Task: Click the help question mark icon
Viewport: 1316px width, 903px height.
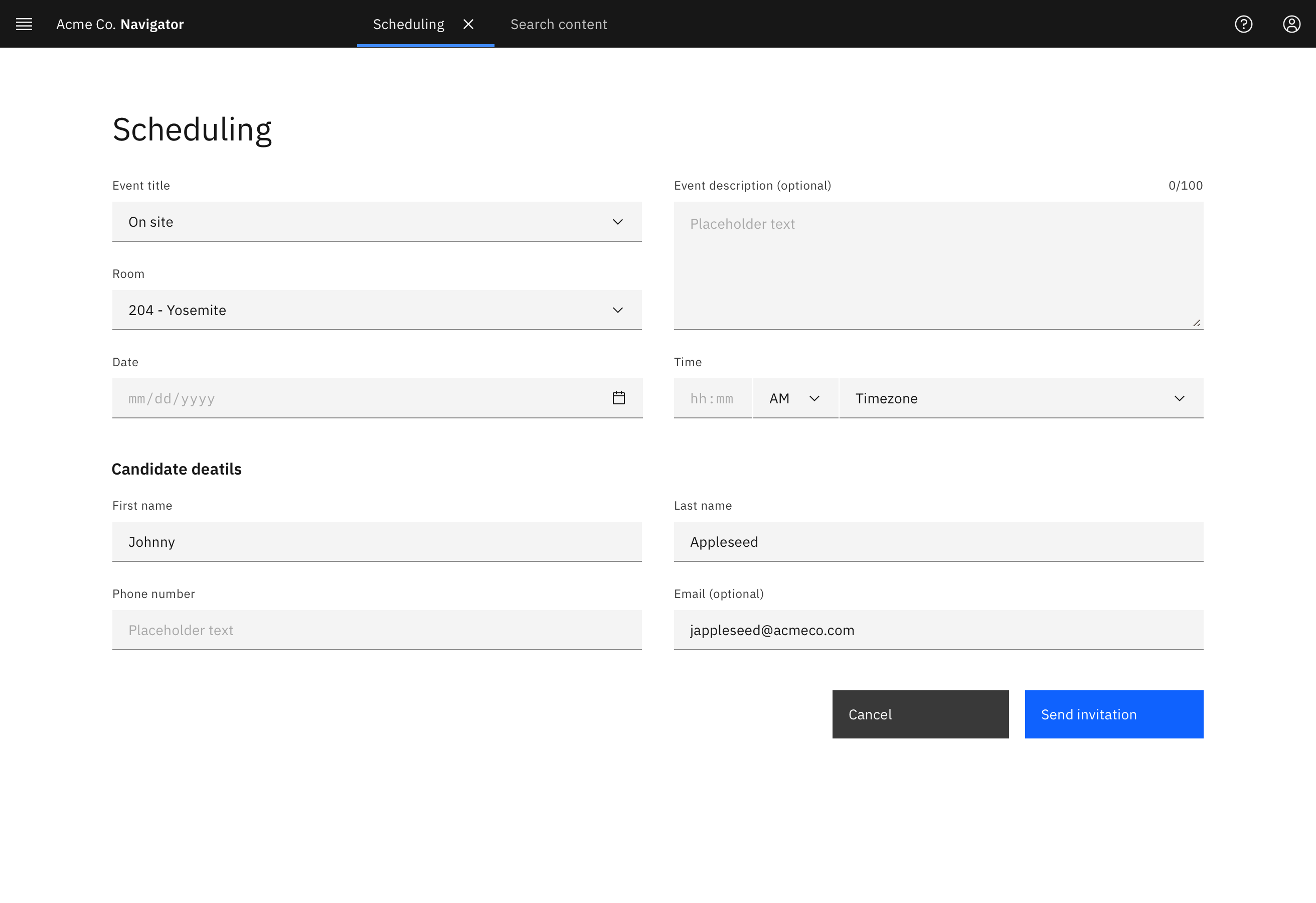Action: pos(1243,24)
